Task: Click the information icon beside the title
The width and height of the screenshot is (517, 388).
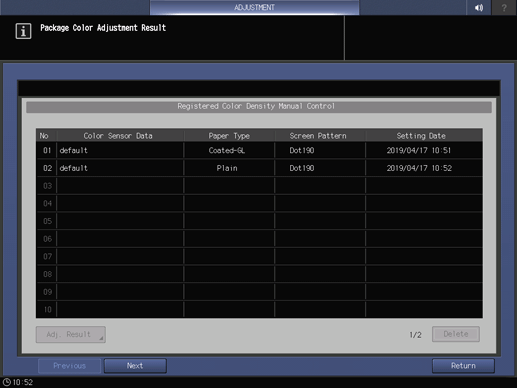Action: click(23, 31)
